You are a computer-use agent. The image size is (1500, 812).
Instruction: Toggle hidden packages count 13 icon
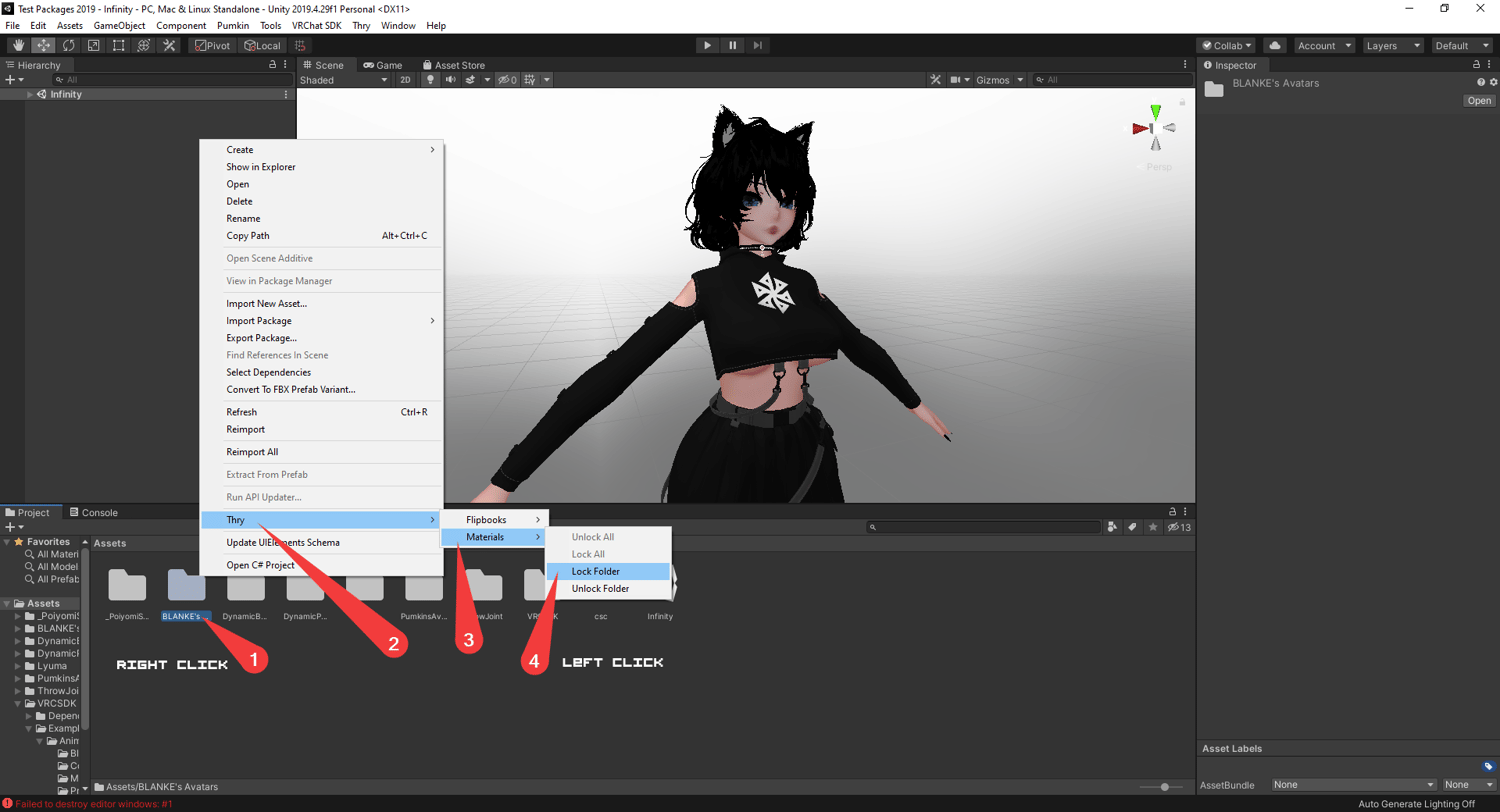point(1179,527)
